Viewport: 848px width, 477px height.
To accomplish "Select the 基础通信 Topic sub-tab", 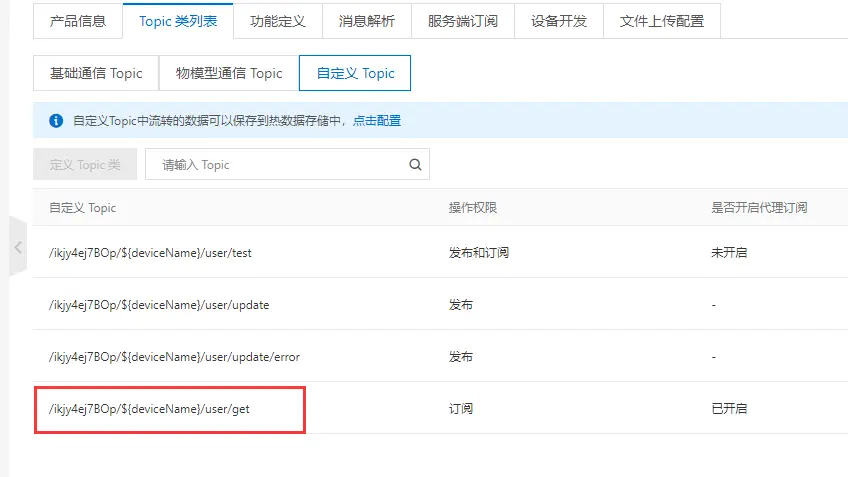I will (x=96, y=73).
